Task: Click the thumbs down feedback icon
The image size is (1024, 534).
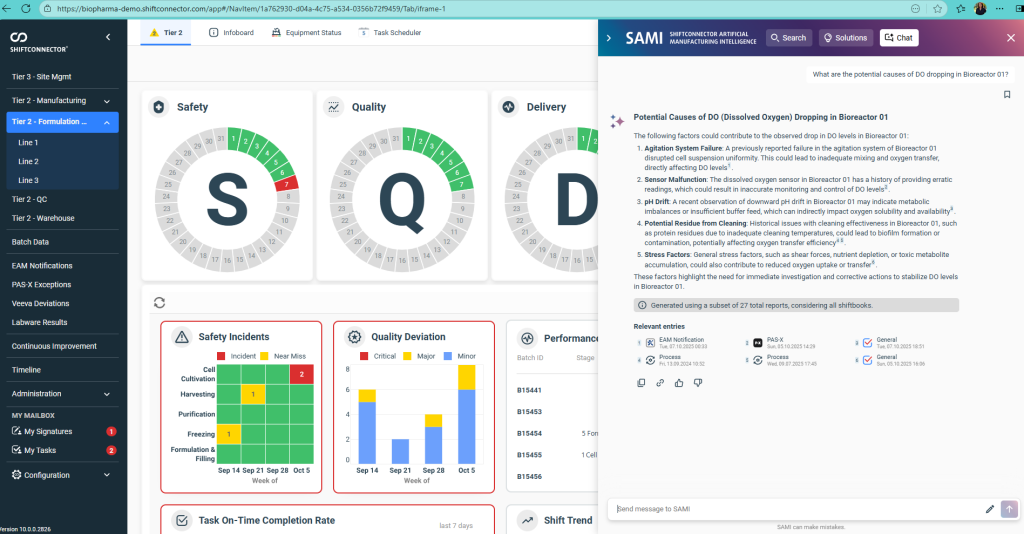Action: pyautogui.click(x=698, y=383)
